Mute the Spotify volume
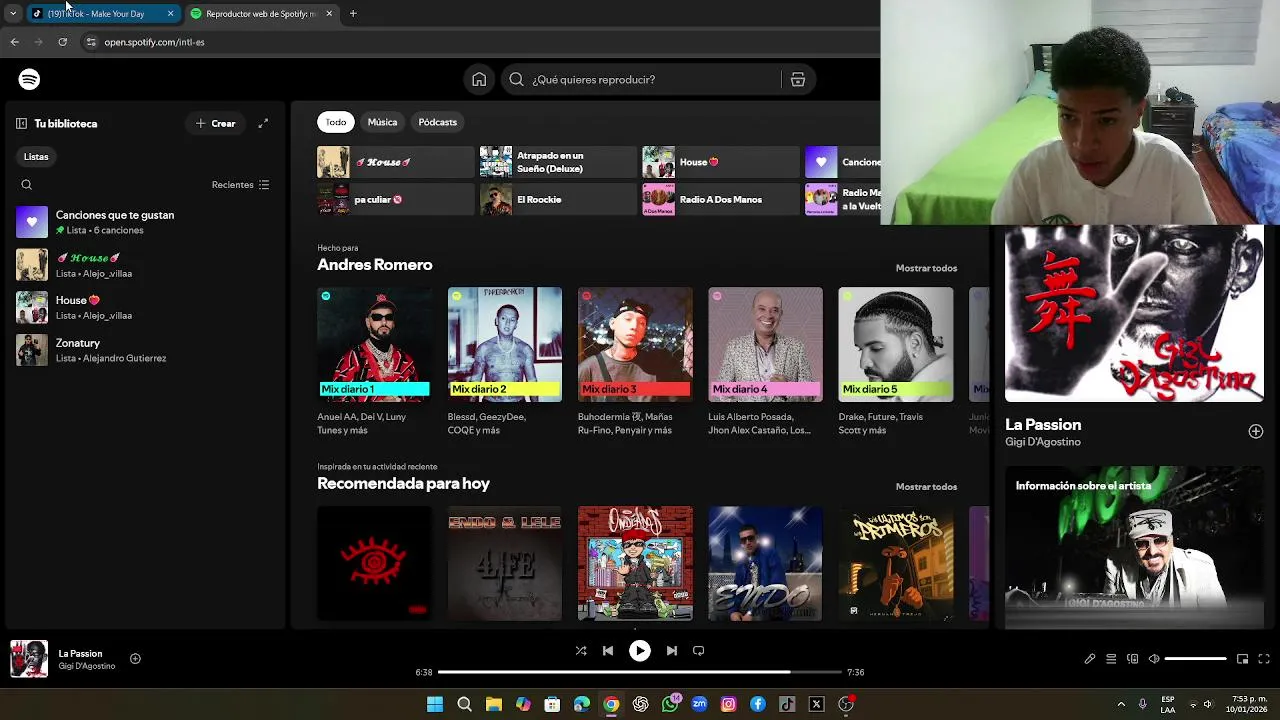 pyautogui.click(x=1154, y=659)
